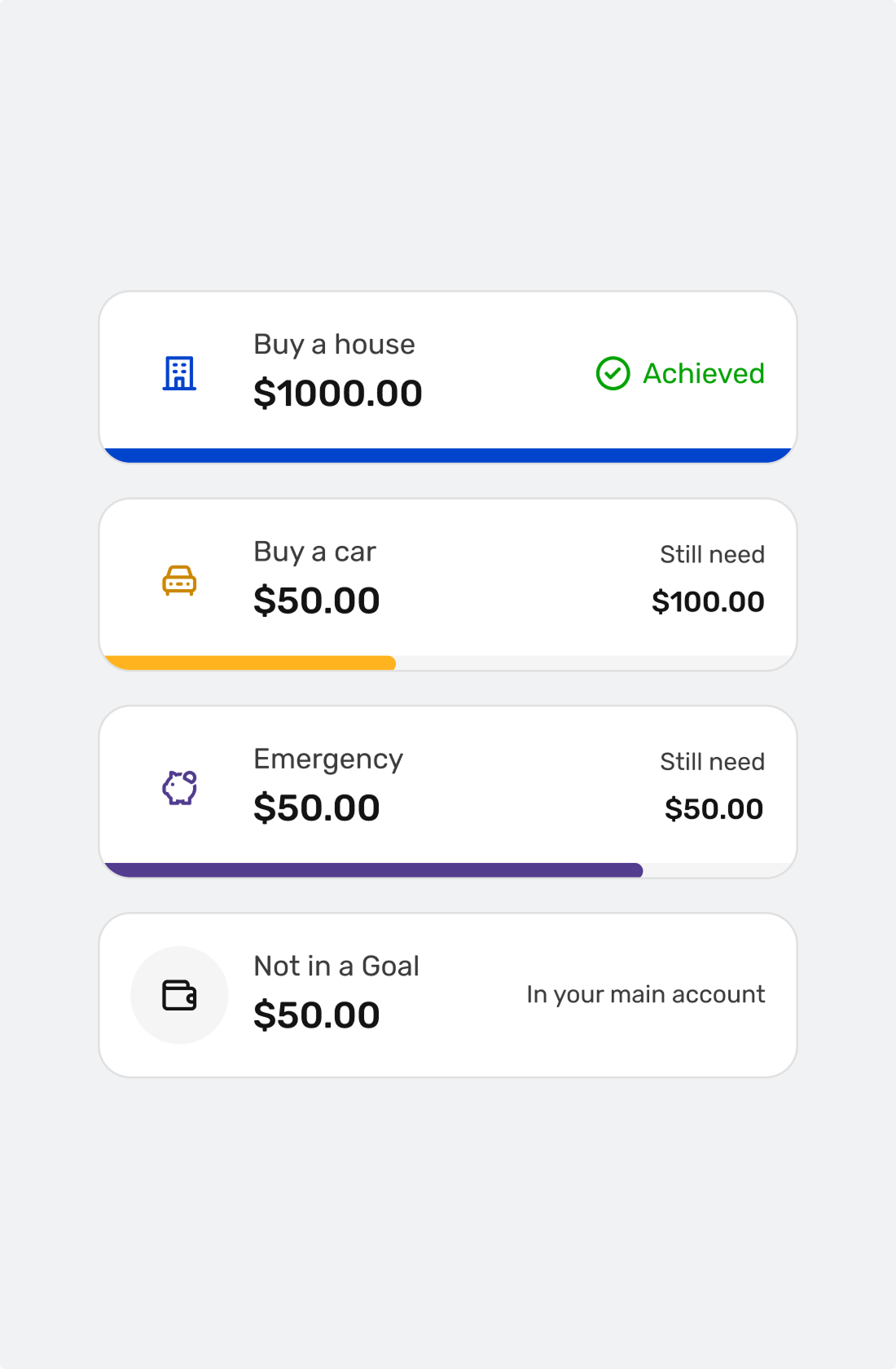The image size is (896, 1369).
Task: Select the Emergency goal title
Action: [x=327, y=759]
